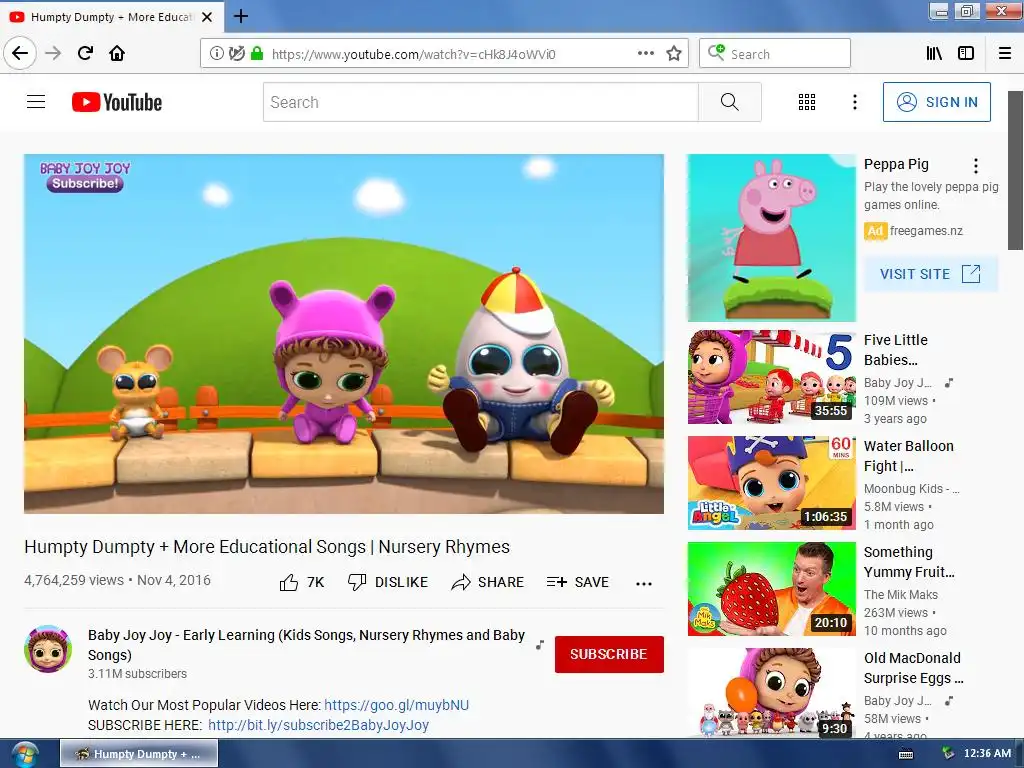Click the Baby Joy Joy Subscribe watermark
Screen dimensions: 1024x768
[x=85, y=176]
